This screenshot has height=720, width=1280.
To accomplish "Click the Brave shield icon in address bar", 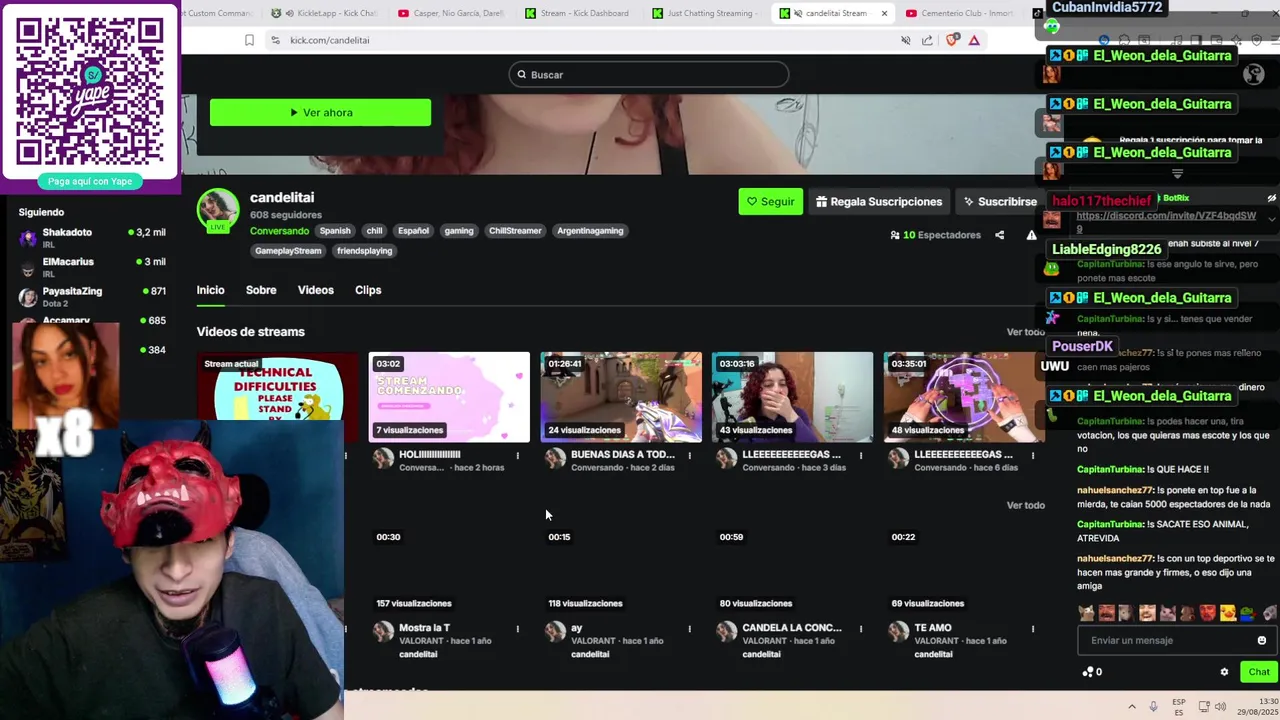I will (951, 40).
